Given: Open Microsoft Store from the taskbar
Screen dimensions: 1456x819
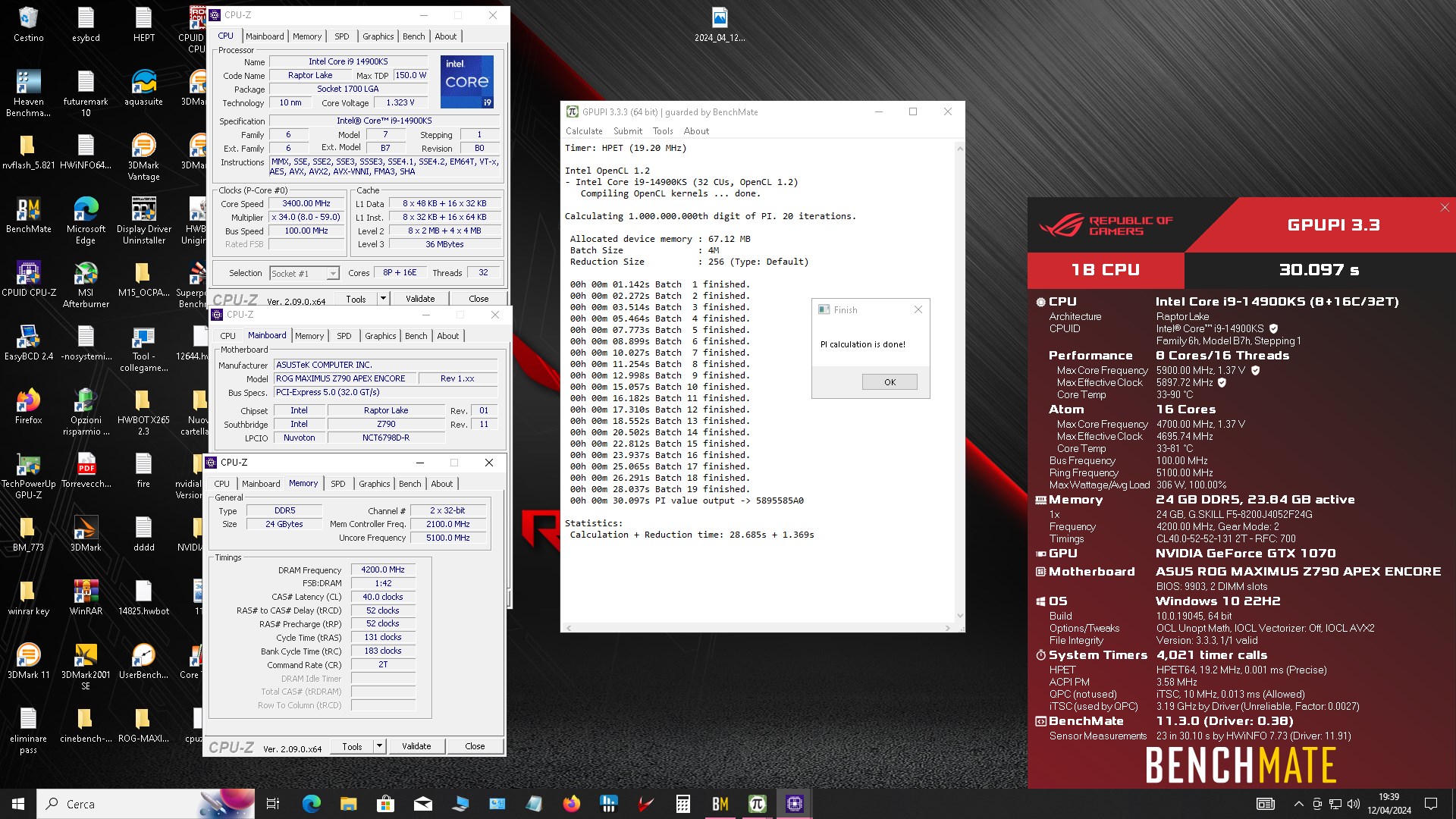Looking at the screenshot, I should [x=385, y=804].
